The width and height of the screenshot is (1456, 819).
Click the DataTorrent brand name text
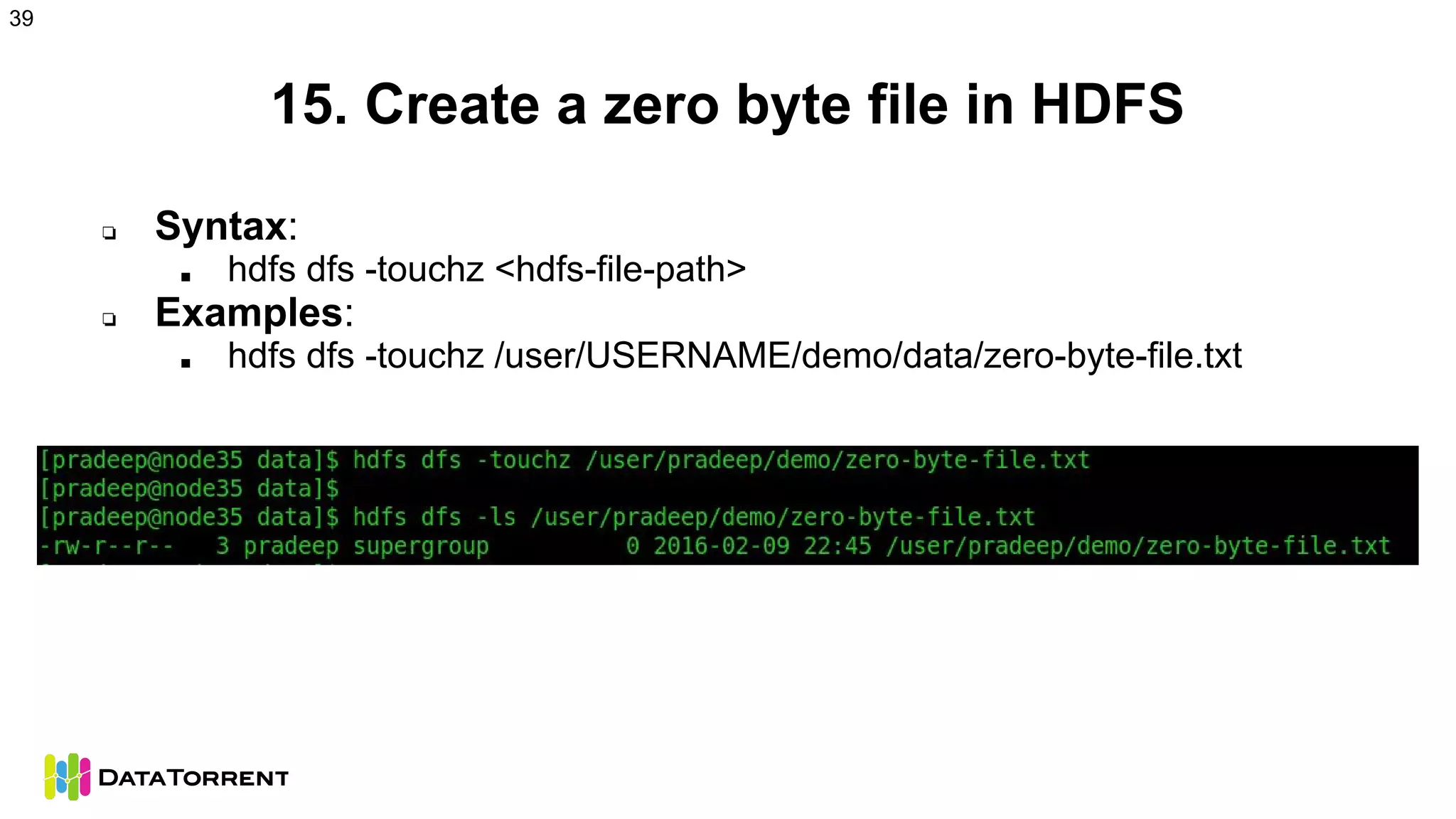[x=193, y=778]
